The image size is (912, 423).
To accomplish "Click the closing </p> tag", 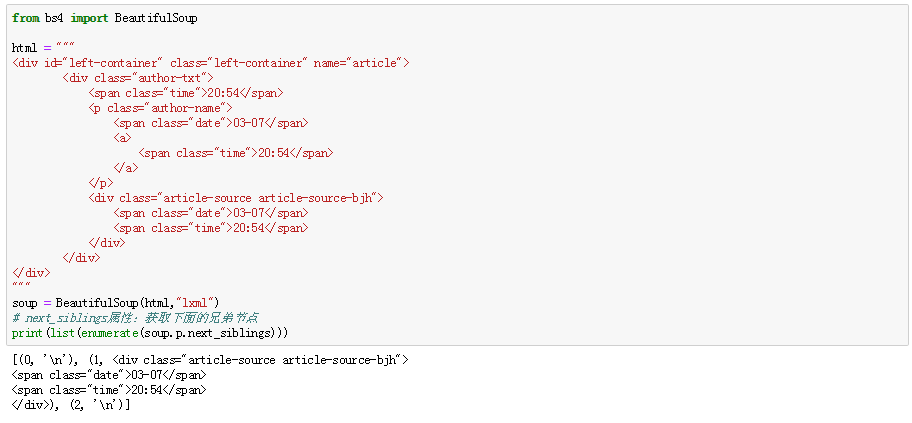I will tap(100, 183).
